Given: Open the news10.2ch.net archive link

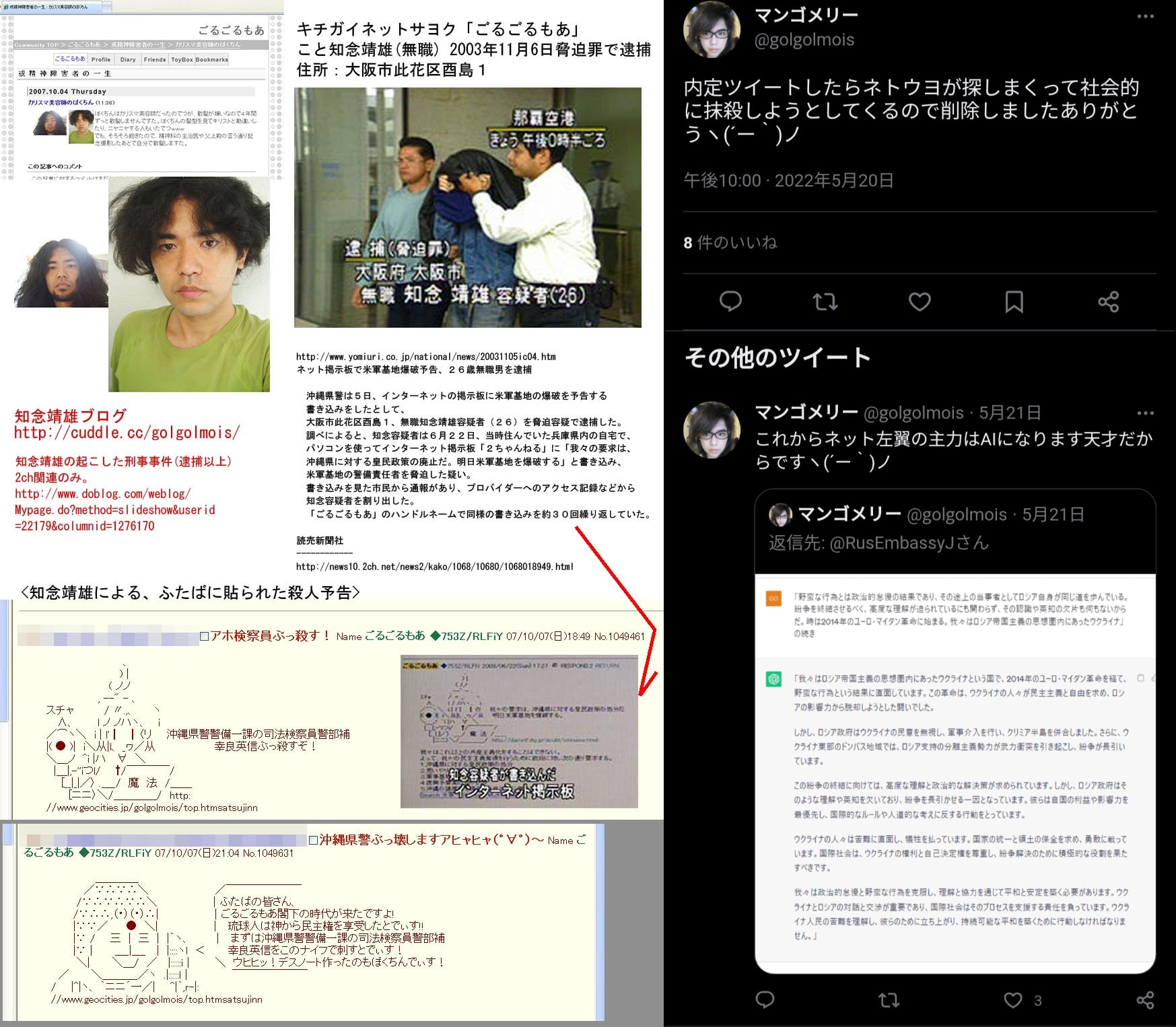Looking at the screenshot, I should pyautogui.click(x=434, y=567).
